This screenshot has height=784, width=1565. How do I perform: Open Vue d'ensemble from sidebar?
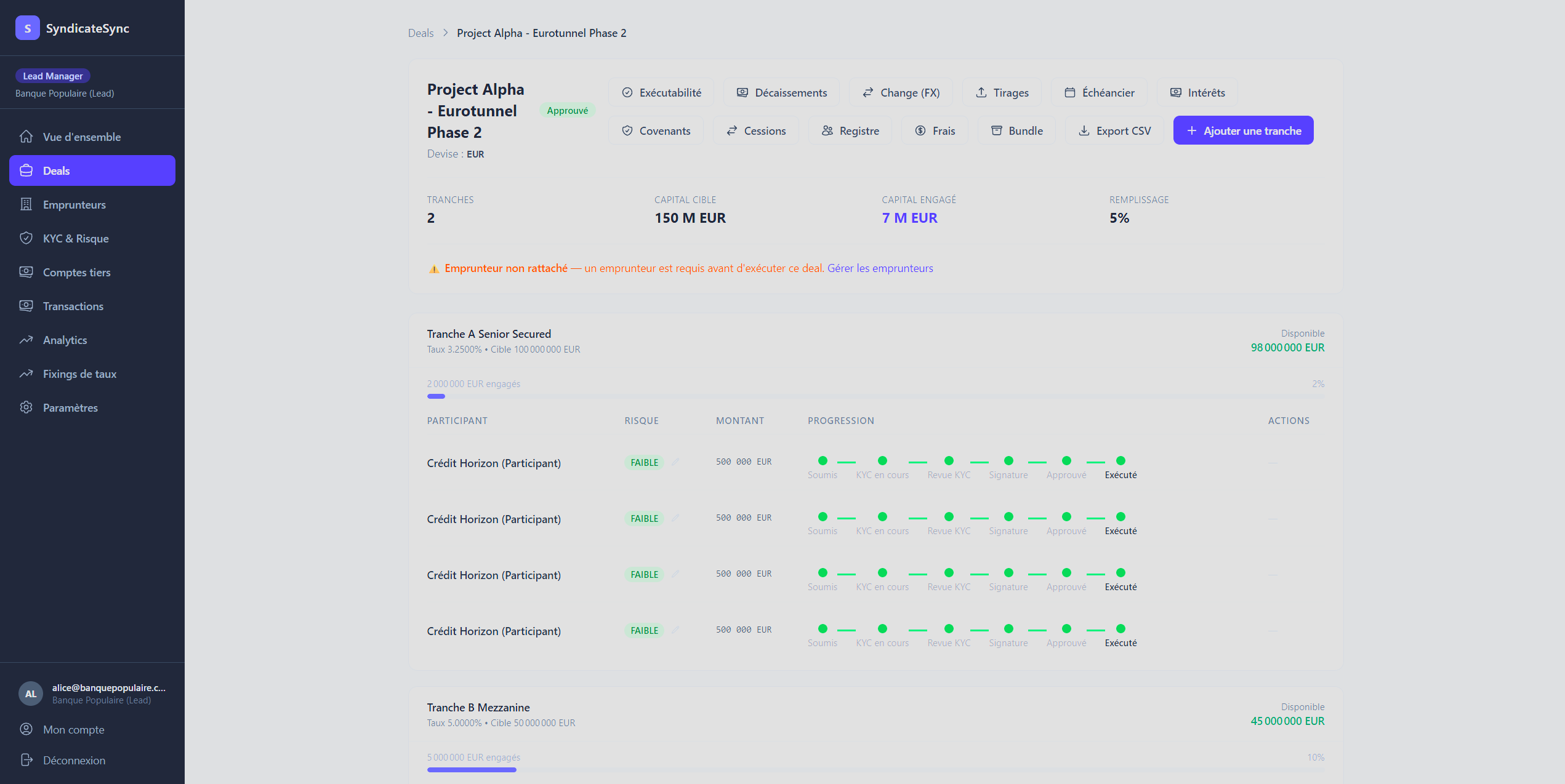92,137
